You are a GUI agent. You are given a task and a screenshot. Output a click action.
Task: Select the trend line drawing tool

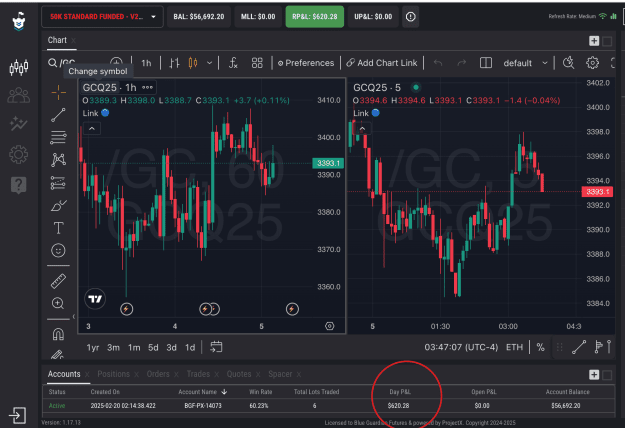pyautogui.click(x=59, y=115)
